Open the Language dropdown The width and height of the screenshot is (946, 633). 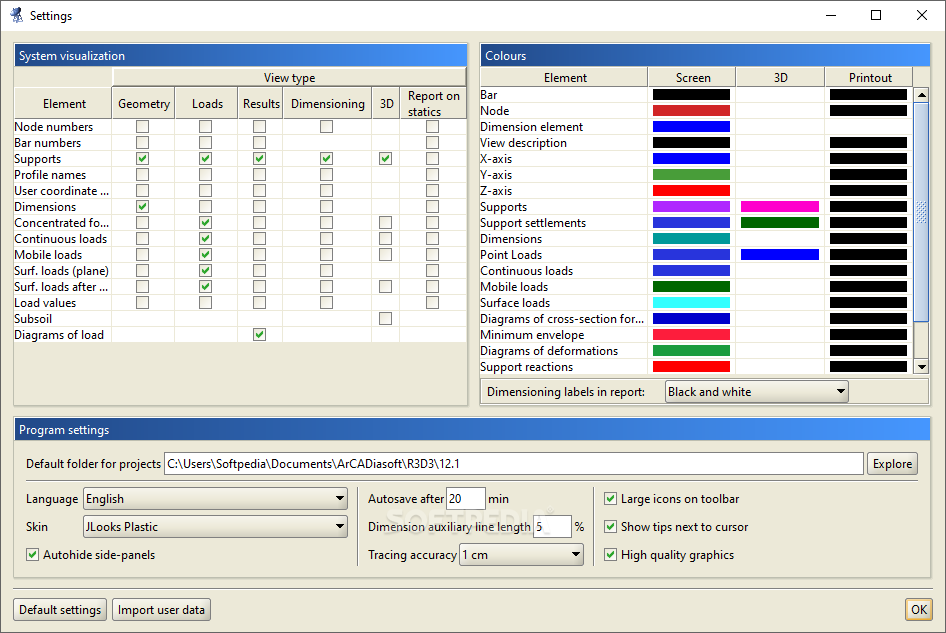[215, 499]
